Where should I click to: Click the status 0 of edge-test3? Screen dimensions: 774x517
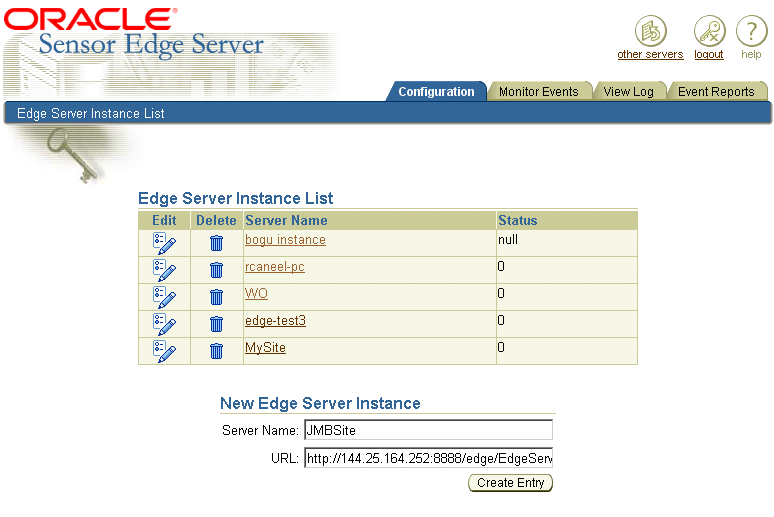[501, 320]
